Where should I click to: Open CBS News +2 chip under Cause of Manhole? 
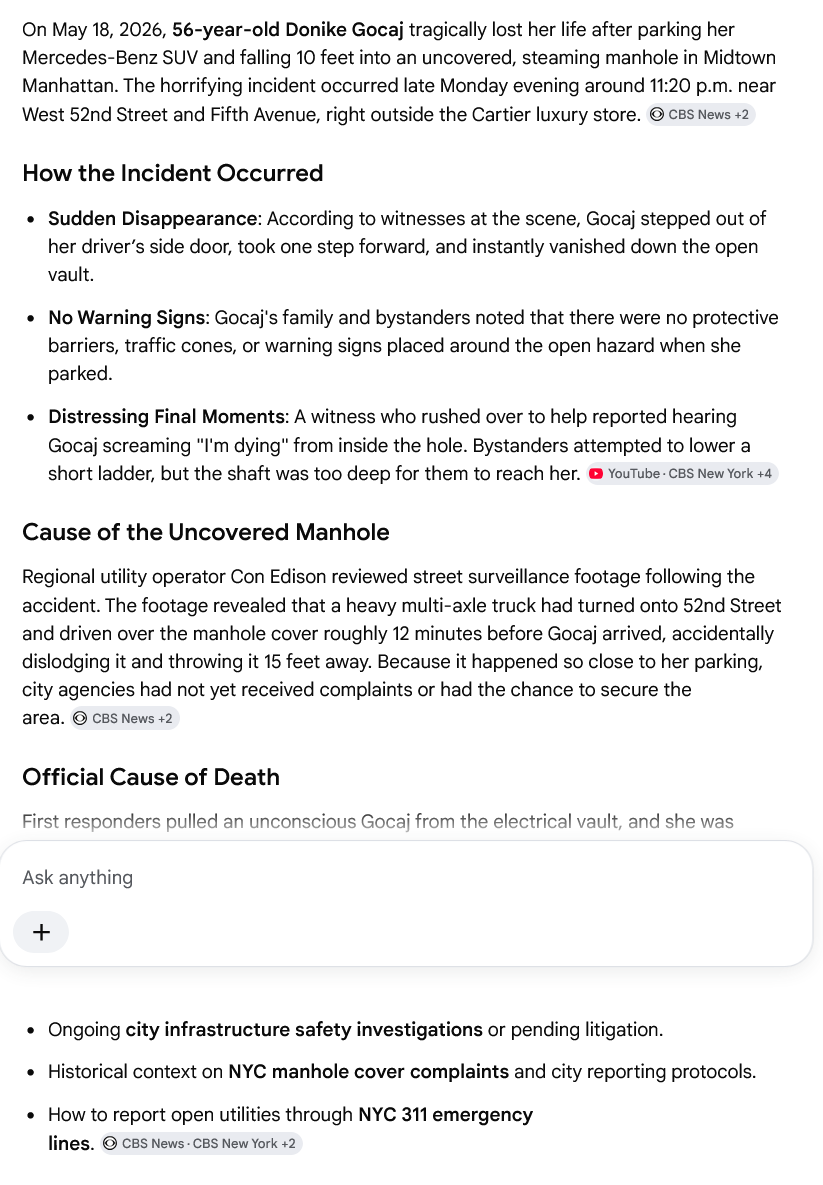coord(125,719)
